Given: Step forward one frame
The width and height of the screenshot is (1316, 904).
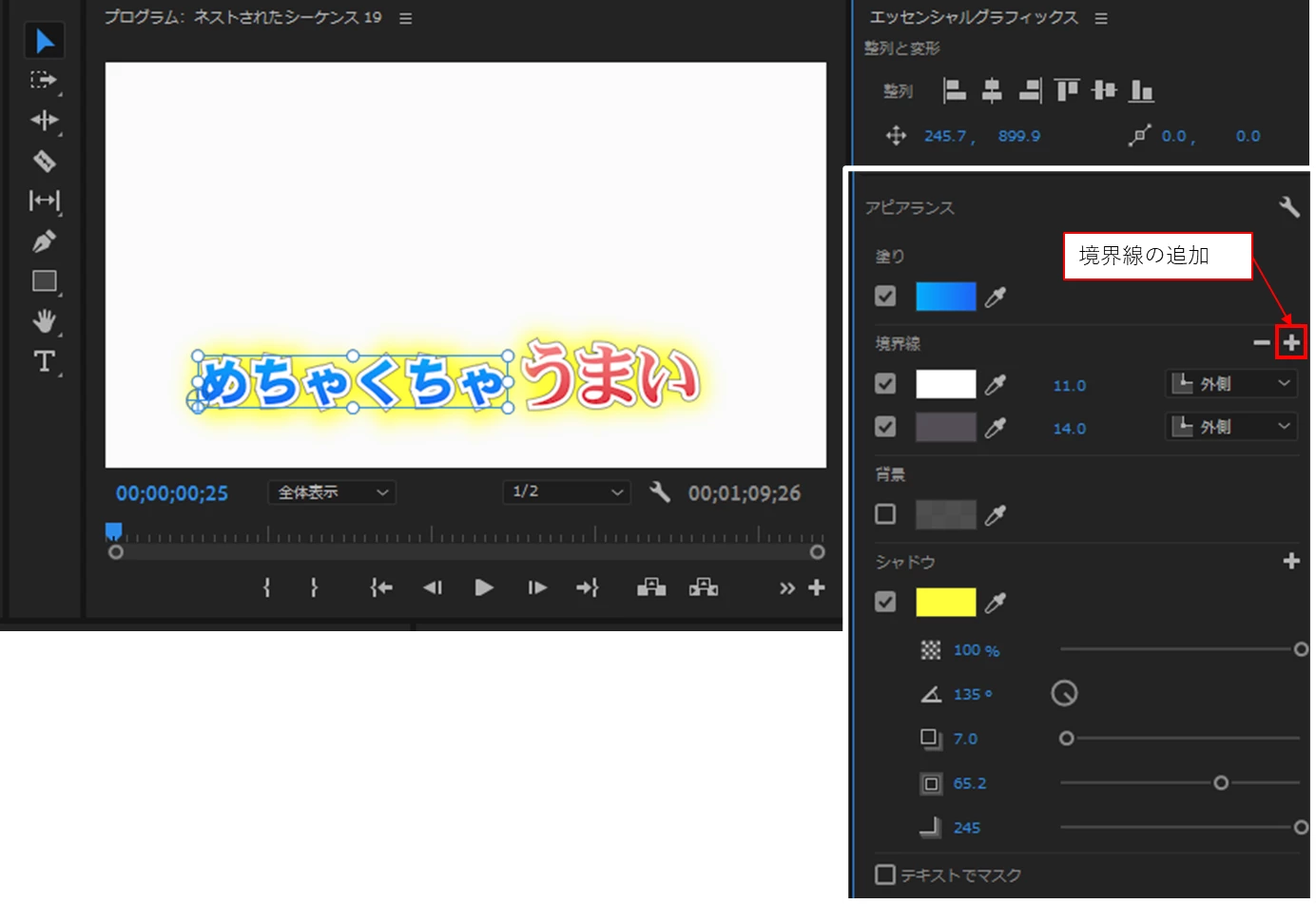Looking at the screenshot, I should [537, 587].
